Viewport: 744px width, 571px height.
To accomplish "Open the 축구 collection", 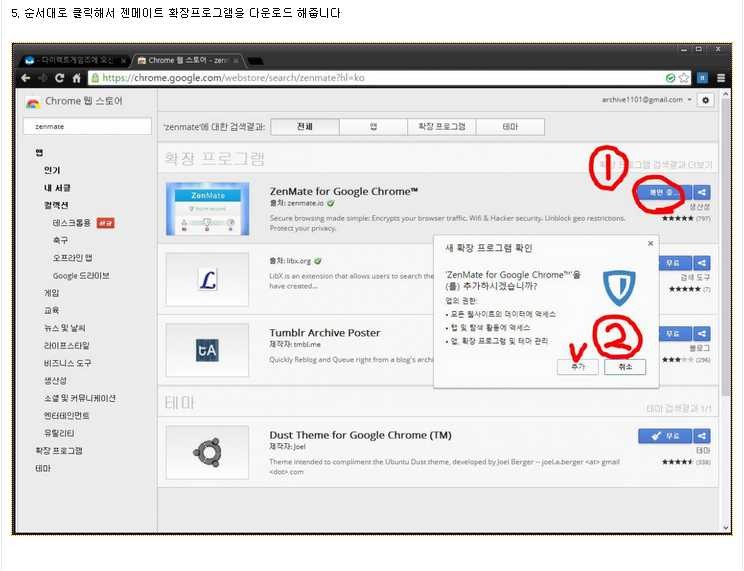I will click(x=60, y=240).
